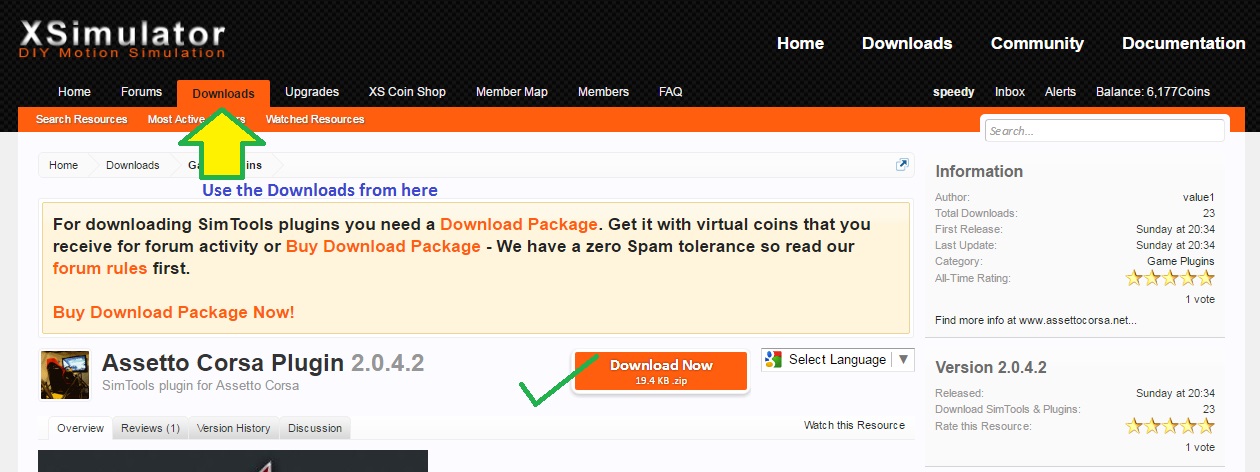This screenshot has width=1260, height=472.
Task: Open Game Plugins category link
Action: pos(1181,261)
